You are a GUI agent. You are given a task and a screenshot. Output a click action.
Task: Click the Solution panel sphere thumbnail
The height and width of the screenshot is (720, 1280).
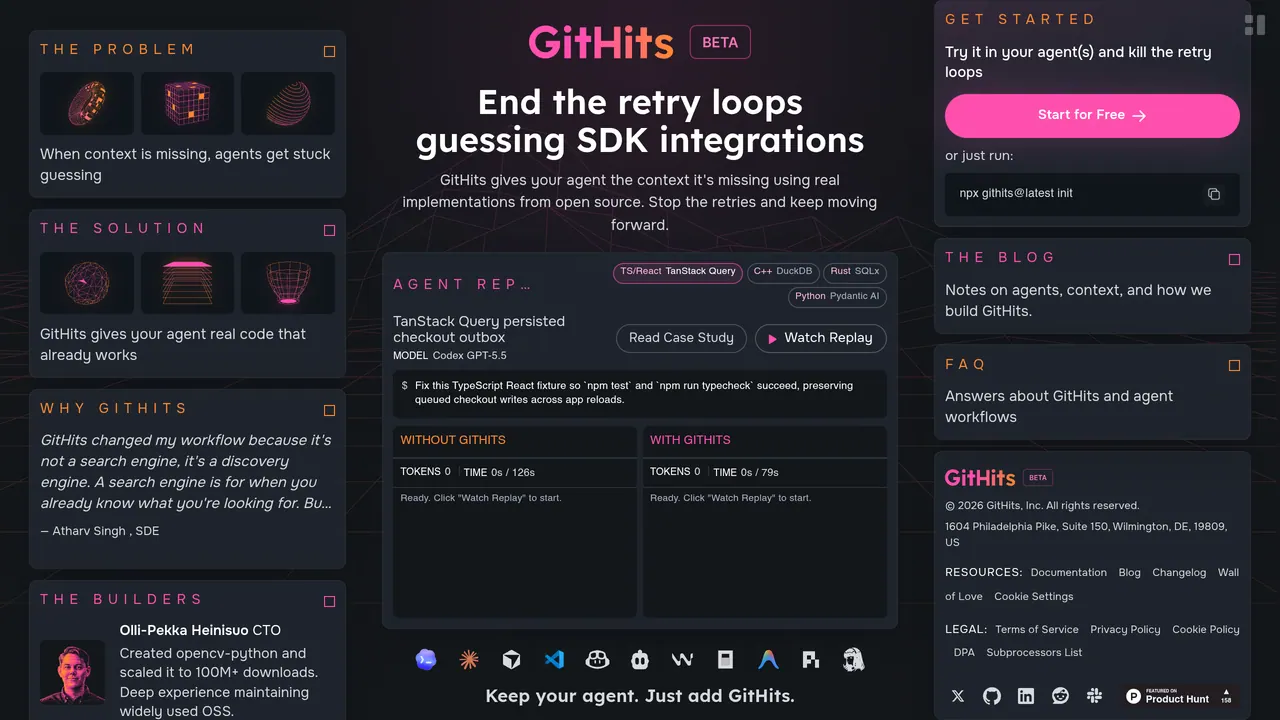(x=87, y=283)
